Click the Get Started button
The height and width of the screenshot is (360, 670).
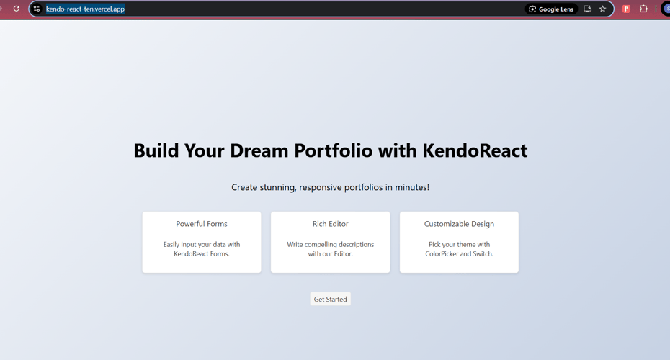[x=330, y=299]
